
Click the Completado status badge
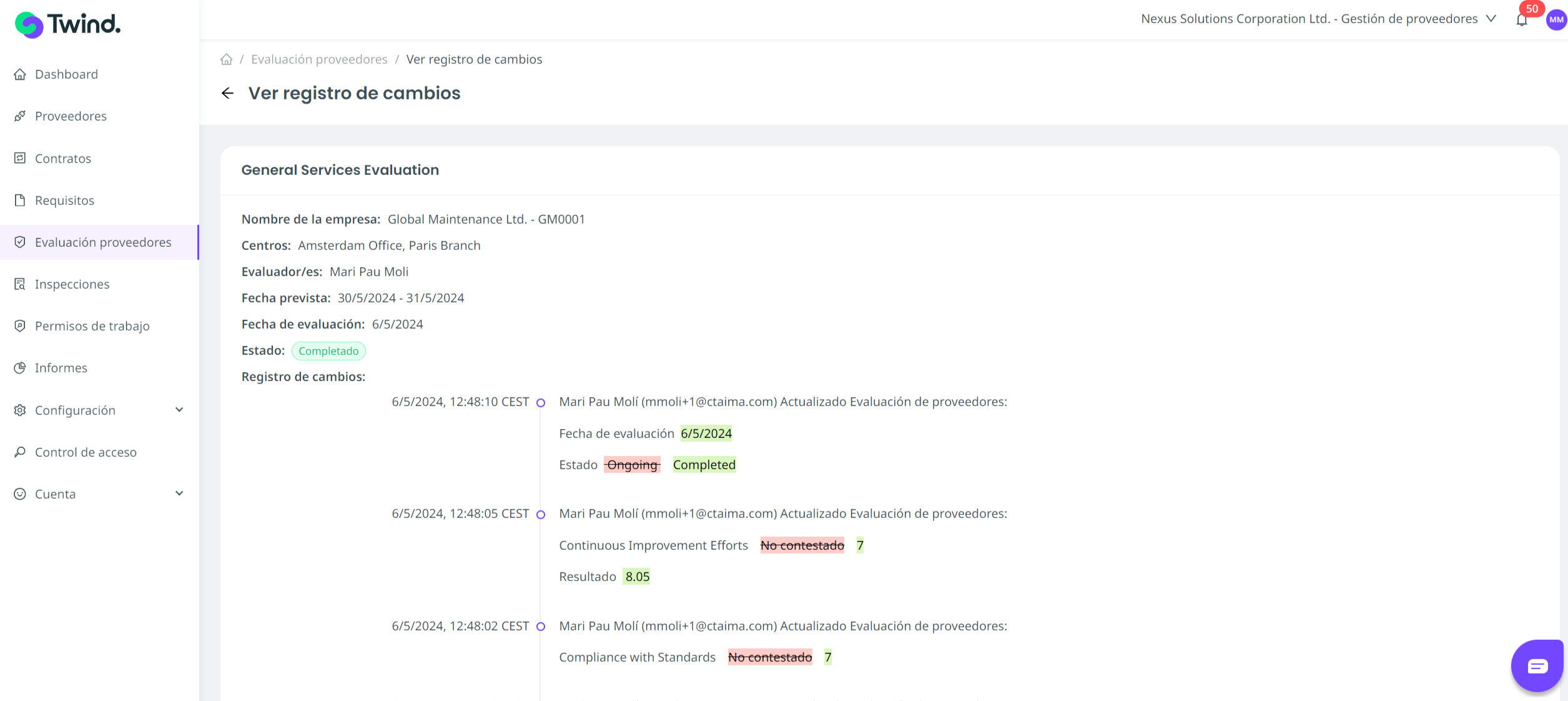pyautogui.click(x=328, y=351)
